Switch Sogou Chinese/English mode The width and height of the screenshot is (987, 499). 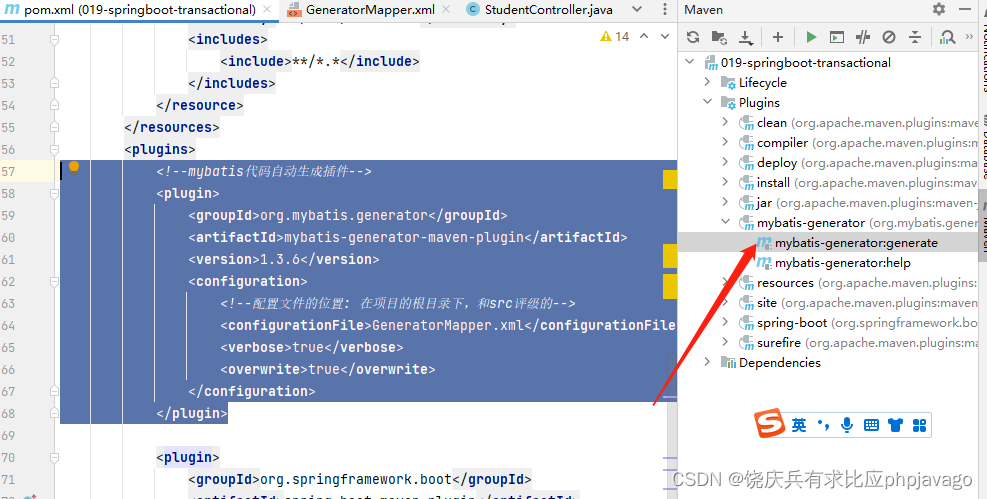pyautogui.click(x=799, y=425)
